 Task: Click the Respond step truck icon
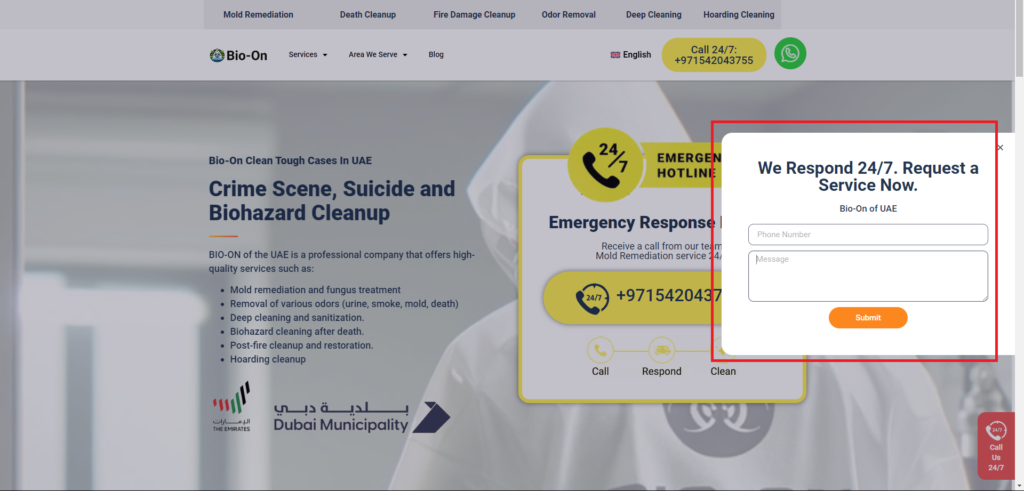click(662, 351)
